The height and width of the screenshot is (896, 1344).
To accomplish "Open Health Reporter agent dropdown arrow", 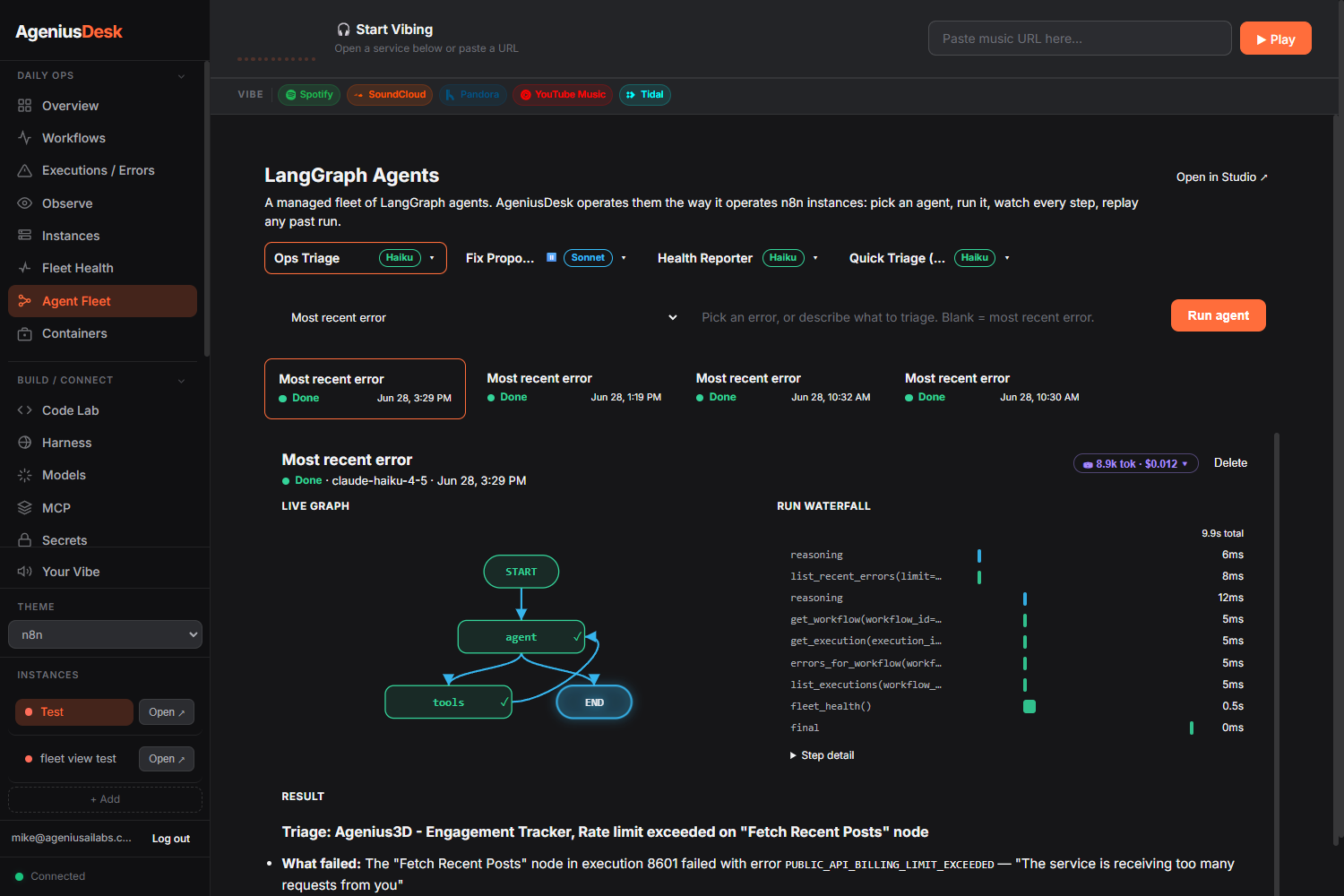I will point(815,258).
